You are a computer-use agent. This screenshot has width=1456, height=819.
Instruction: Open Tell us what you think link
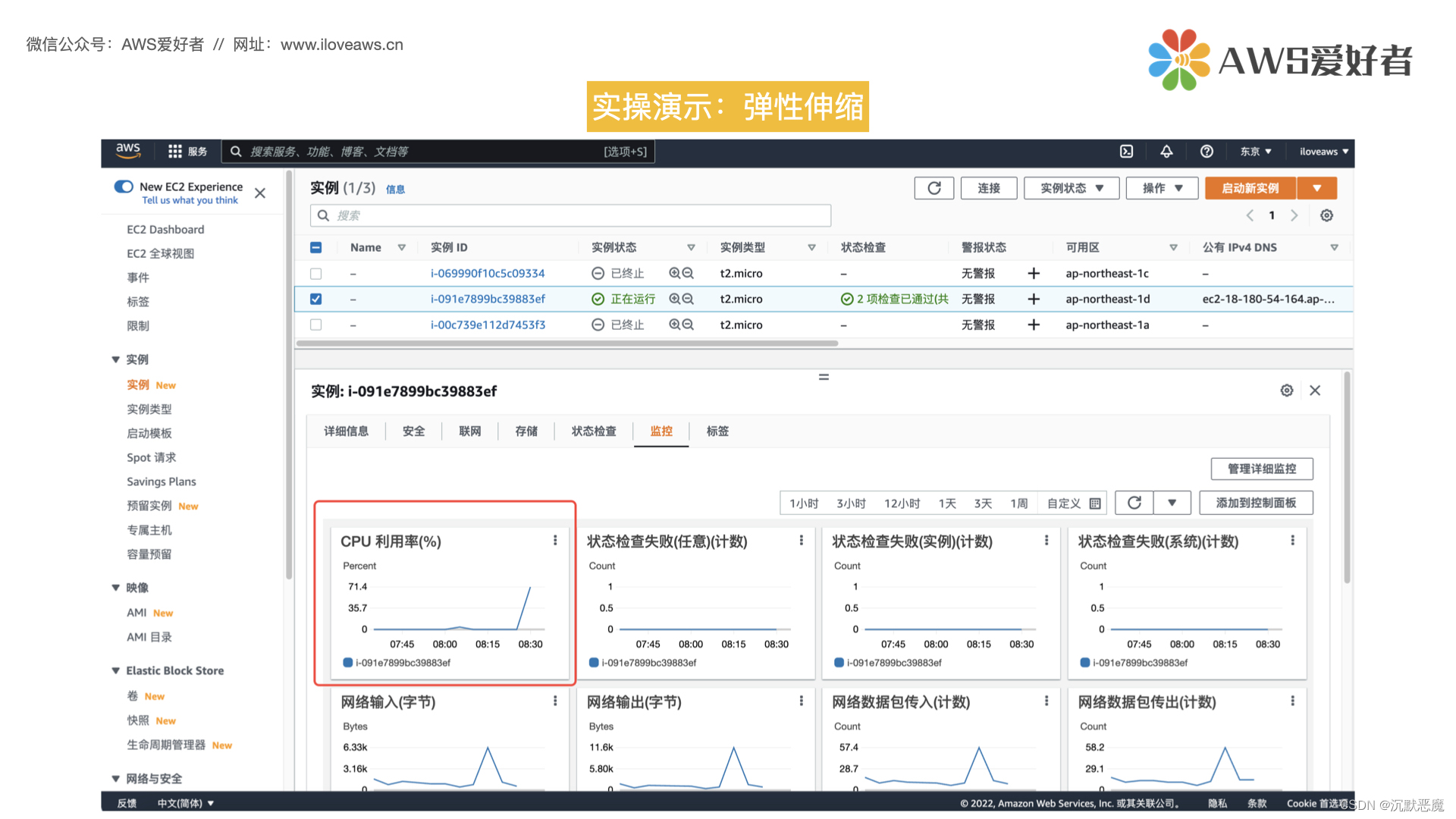190,200
